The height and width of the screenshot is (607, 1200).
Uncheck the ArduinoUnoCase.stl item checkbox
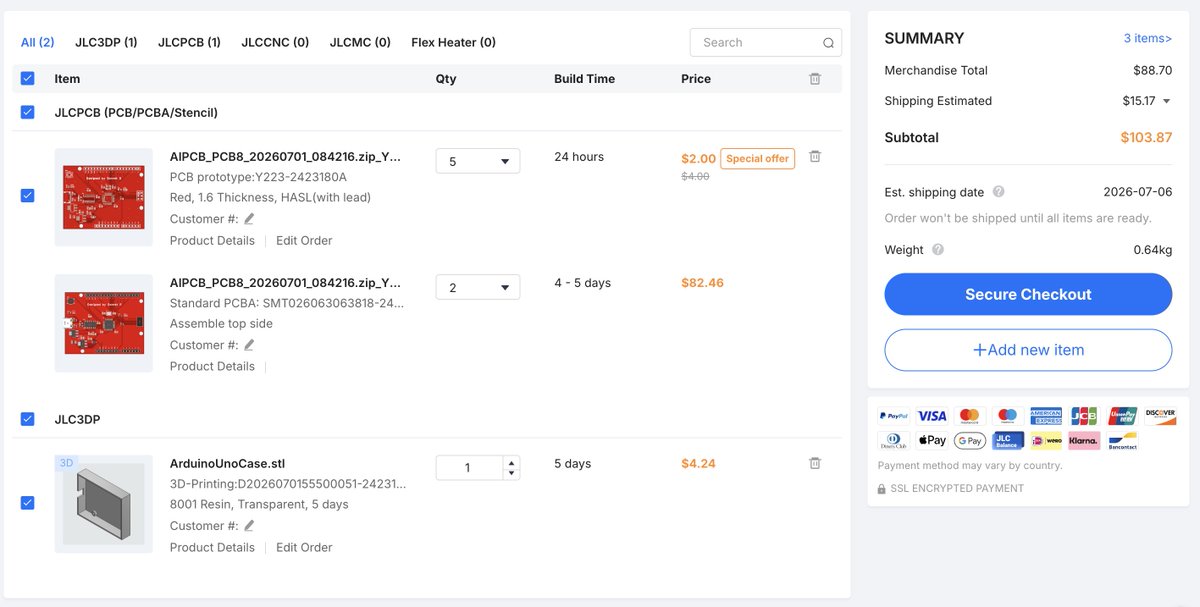coord(27,503)
